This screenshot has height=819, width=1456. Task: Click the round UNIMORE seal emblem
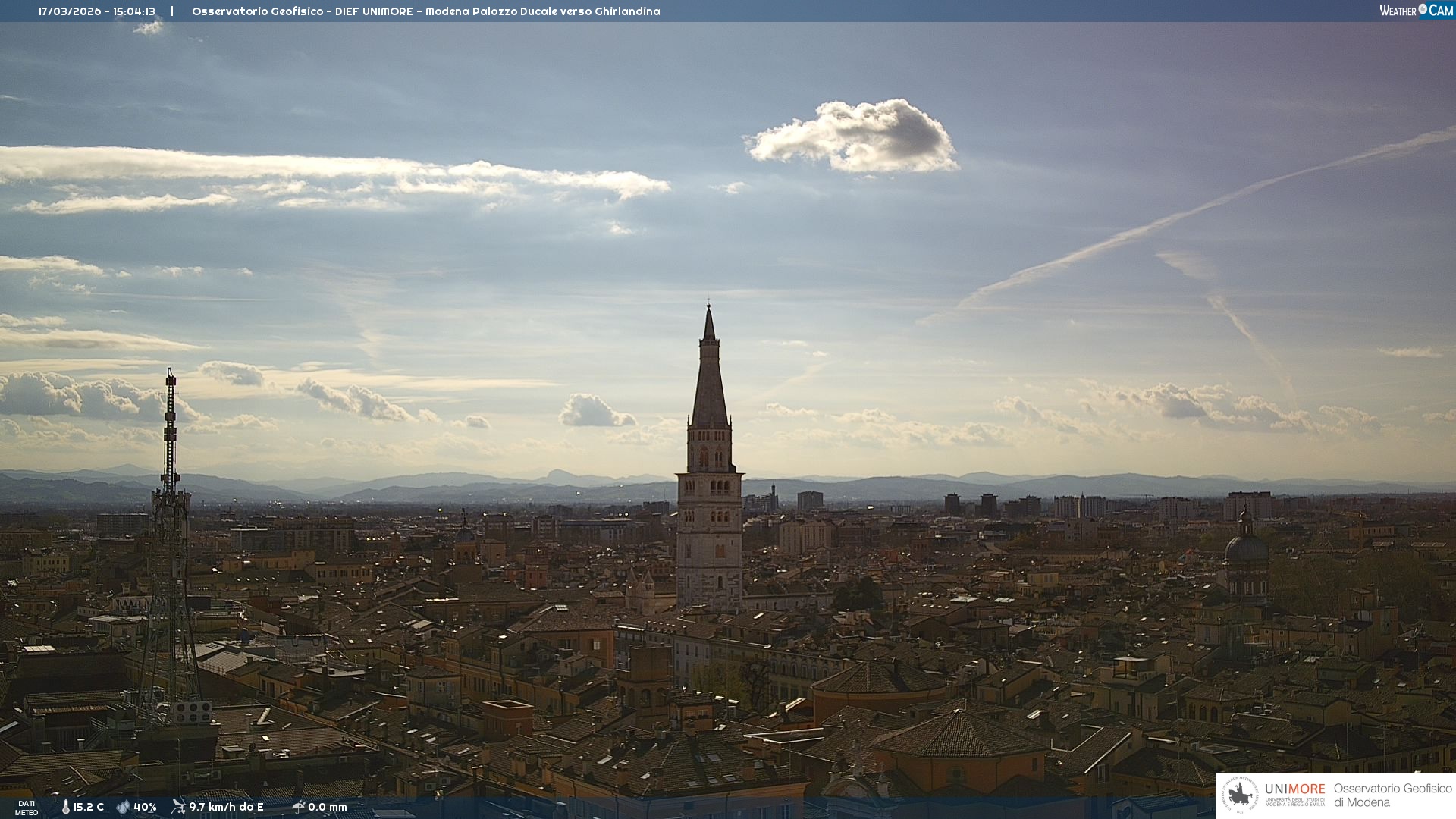(x=1241, y=795)
